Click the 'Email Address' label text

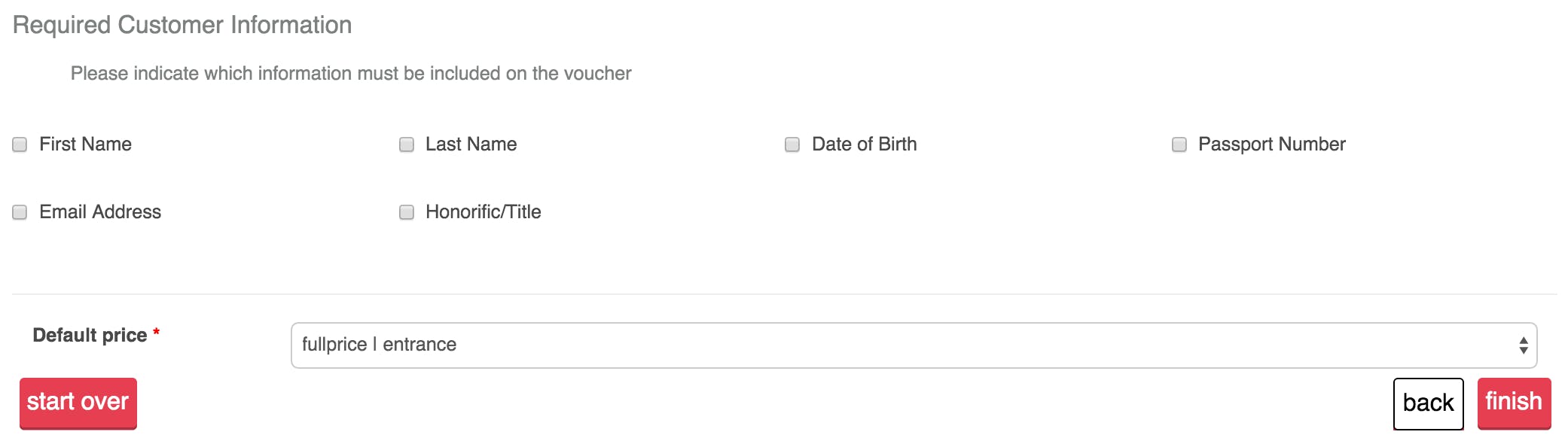pyautogui.click(x=100, y=212)
